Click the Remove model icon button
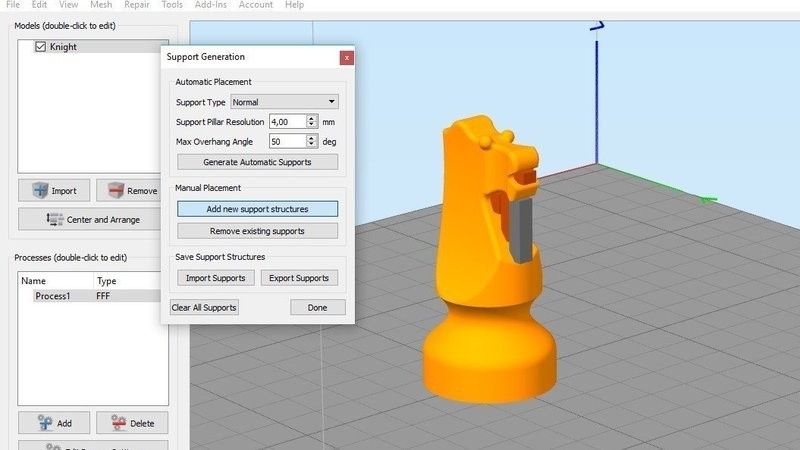800x450 pixels. [130, 190]
